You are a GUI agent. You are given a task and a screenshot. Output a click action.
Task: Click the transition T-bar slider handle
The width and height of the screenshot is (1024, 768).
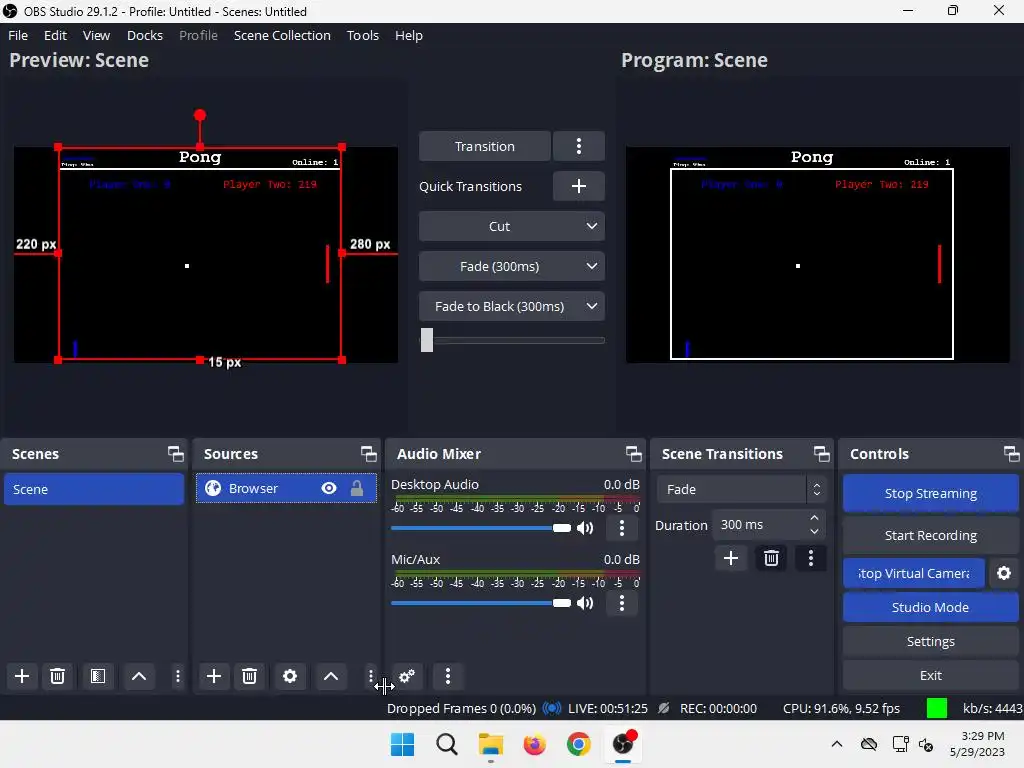(426, 340)
